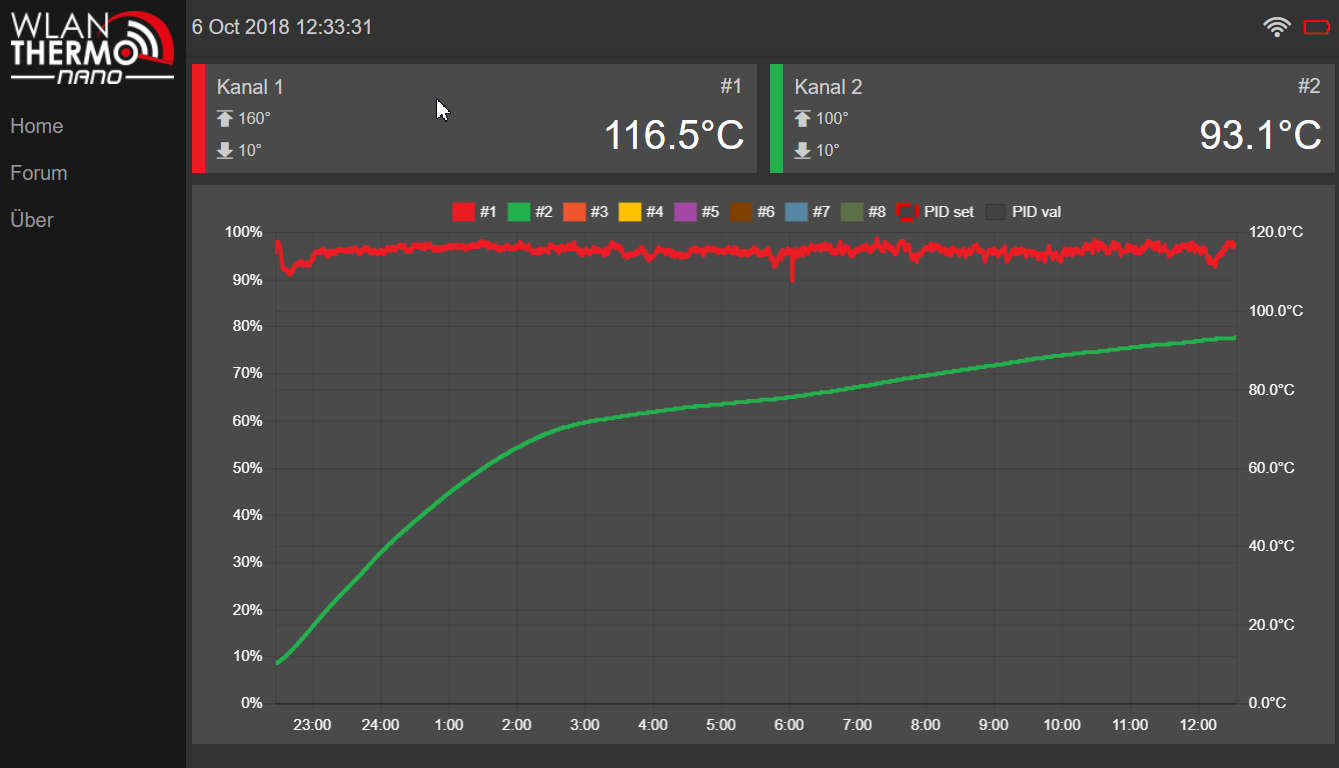Open Kanal 2 channel settings tile

1052,119
